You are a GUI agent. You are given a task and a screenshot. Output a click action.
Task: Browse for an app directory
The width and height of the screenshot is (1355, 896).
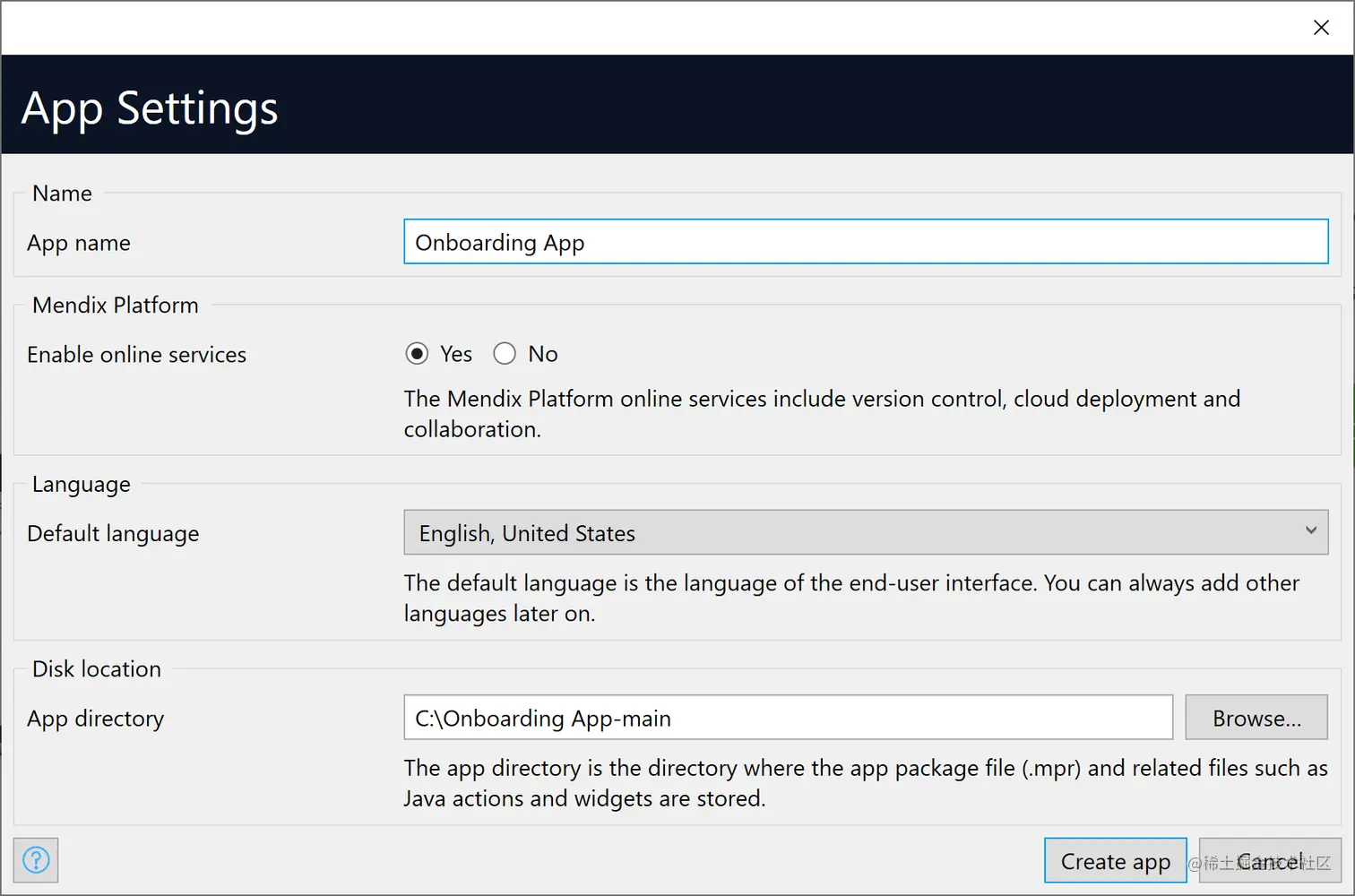1256,718
